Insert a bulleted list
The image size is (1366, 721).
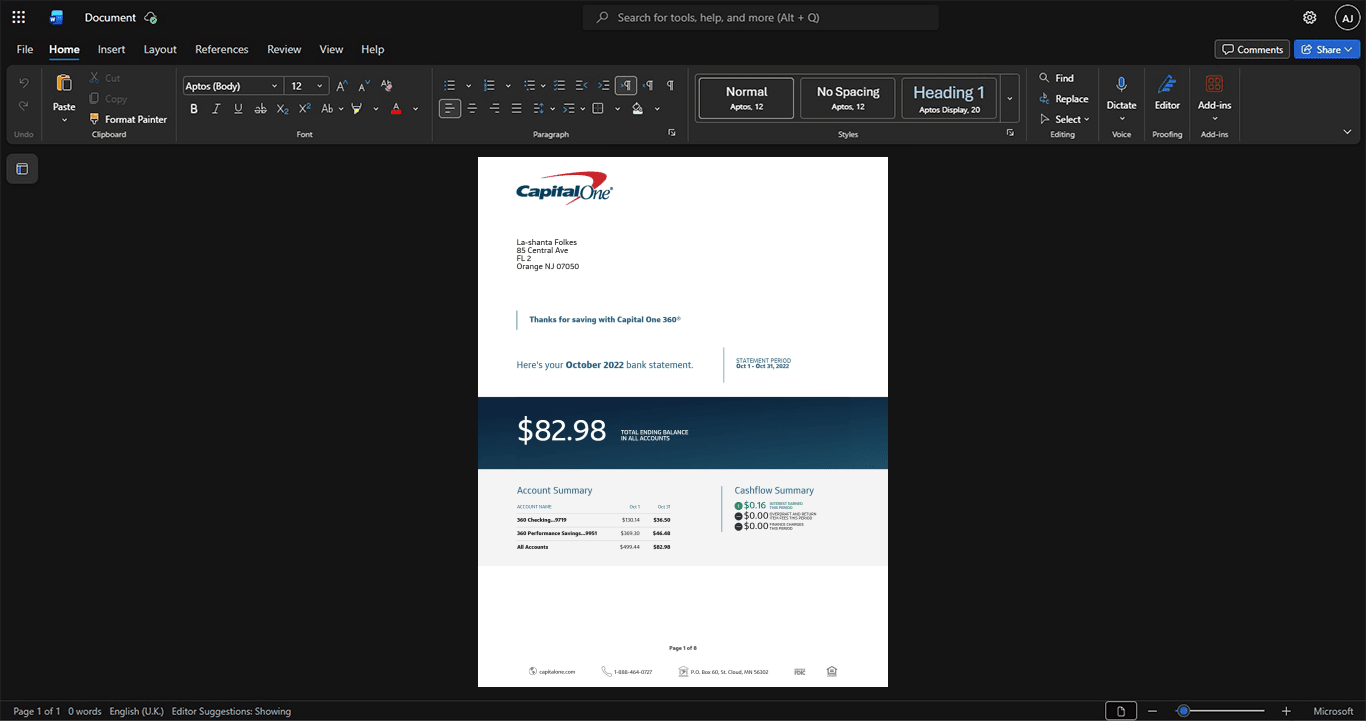[x=450, y=86]
